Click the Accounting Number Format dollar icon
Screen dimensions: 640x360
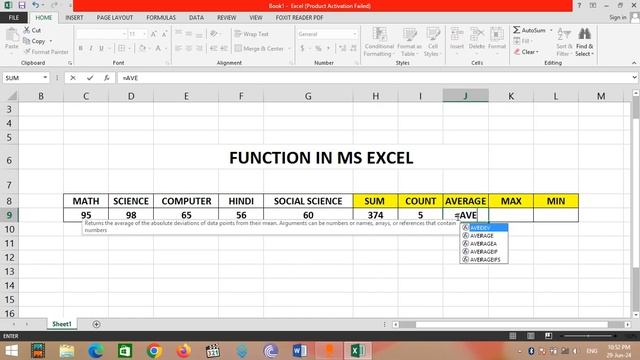(302, 48)
